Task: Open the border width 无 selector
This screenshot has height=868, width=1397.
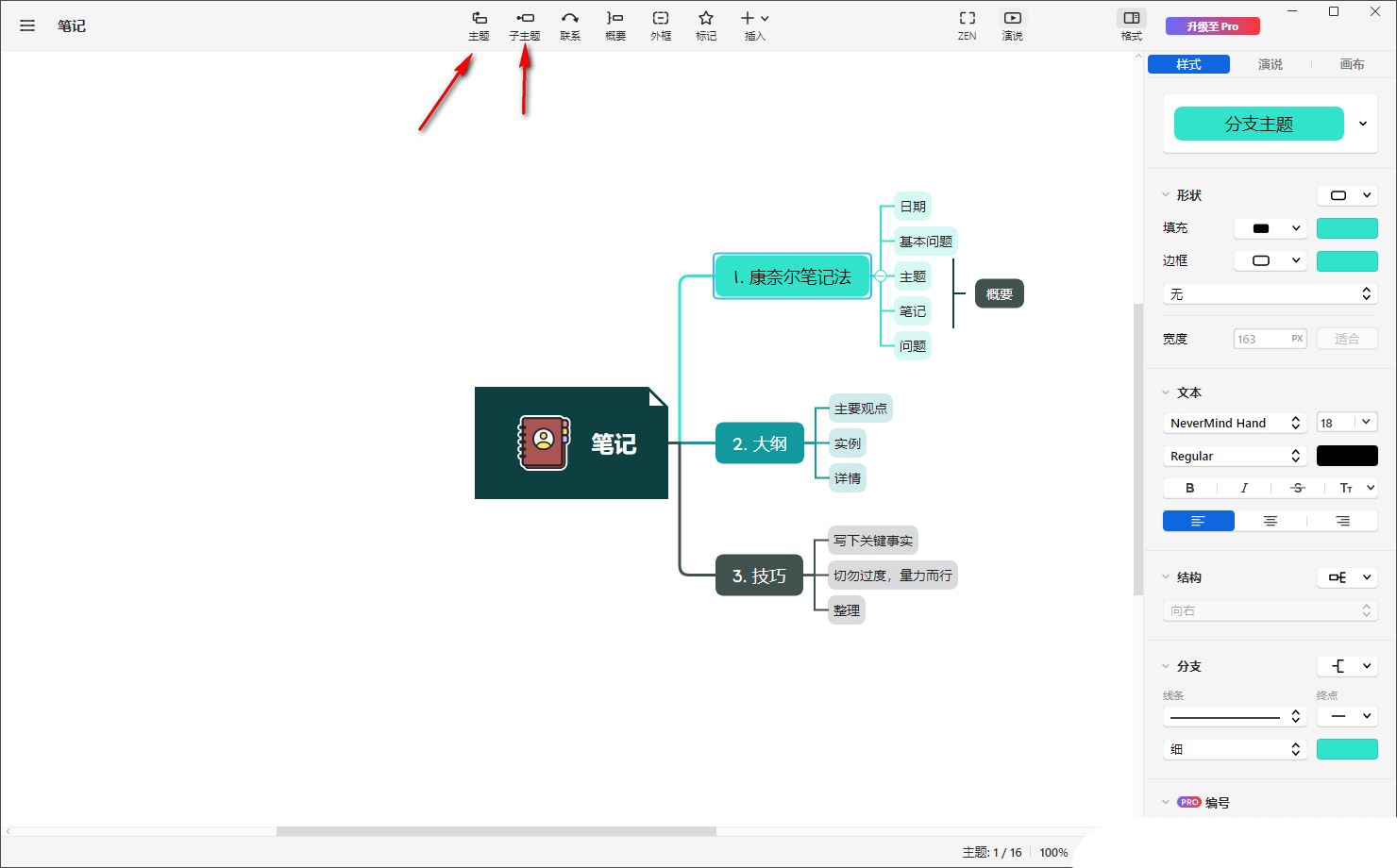Action: point(1270,294)
